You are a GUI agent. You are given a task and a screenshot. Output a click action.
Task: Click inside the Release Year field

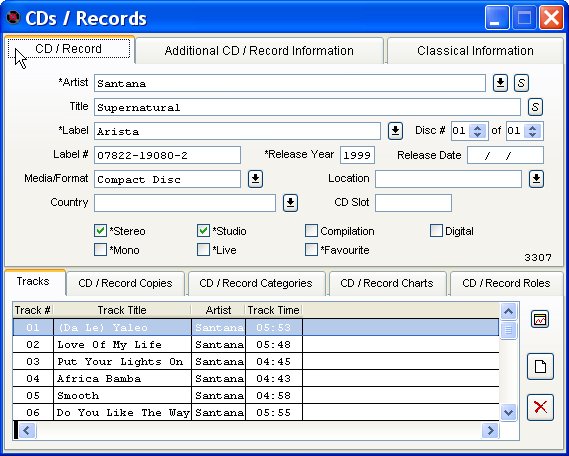[x=357, y=155]
